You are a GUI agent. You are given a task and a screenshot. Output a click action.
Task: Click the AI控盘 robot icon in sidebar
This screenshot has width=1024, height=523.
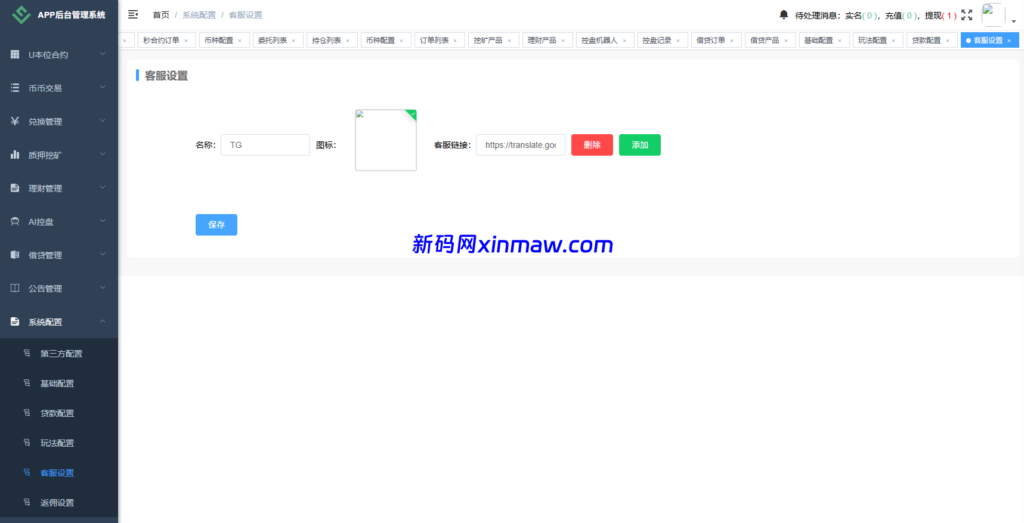[x=14, y=221]
